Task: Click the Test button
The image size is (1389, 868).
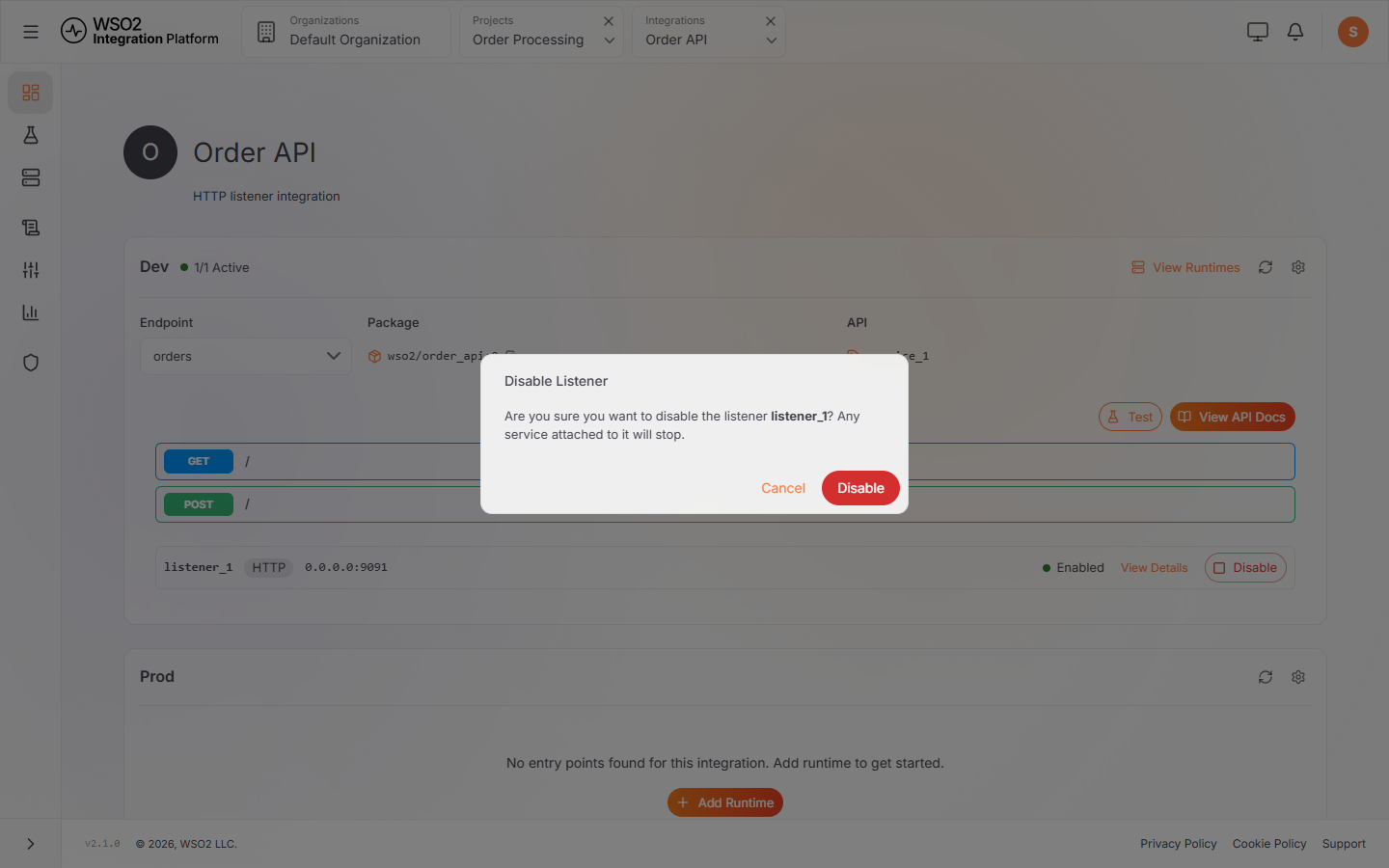Action: [1130, 417]
